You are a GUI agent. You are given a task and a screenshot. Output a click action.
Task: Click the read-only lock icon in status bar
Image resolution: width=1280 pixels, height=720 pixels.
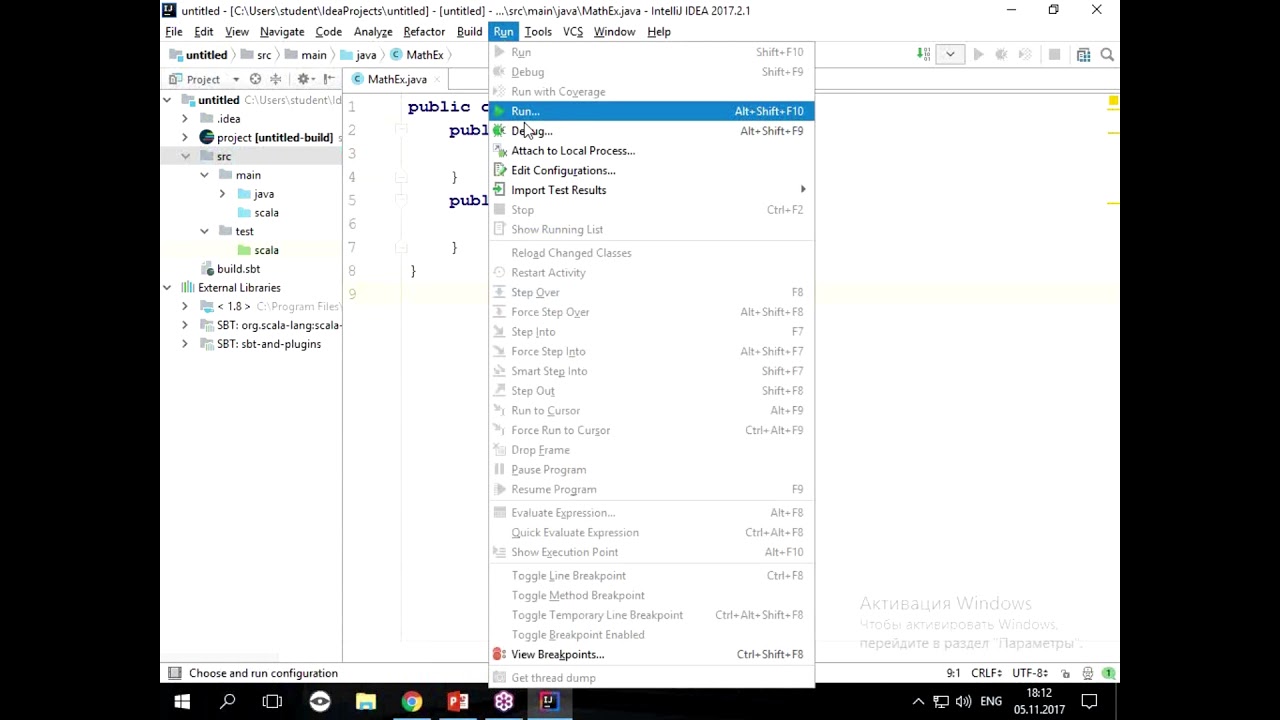(x=1066, y=673)
